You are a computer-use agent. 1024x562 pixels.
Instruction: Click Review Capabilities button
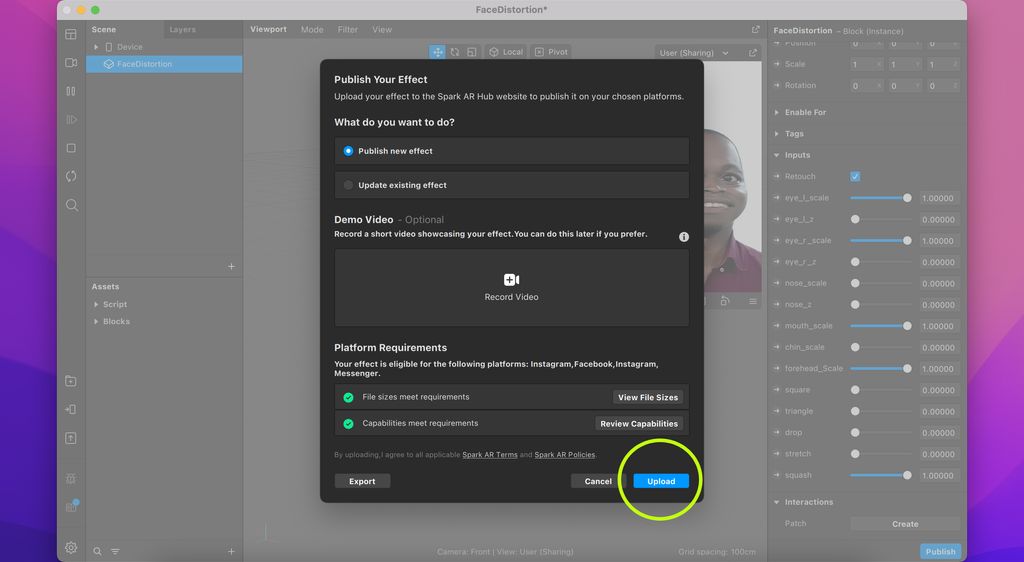pos(639,424)
